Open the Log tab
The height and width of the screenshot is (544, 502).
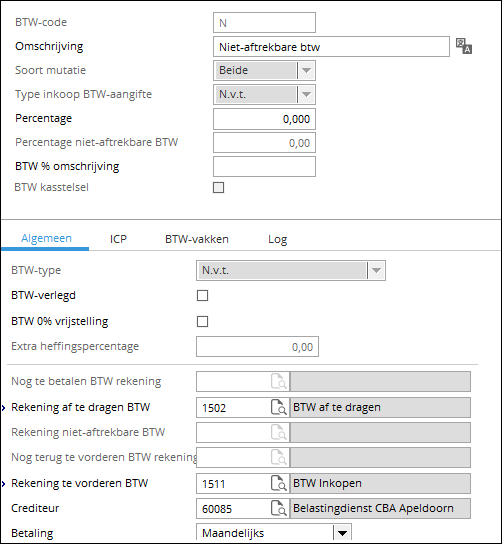click(x=278, y=239)
